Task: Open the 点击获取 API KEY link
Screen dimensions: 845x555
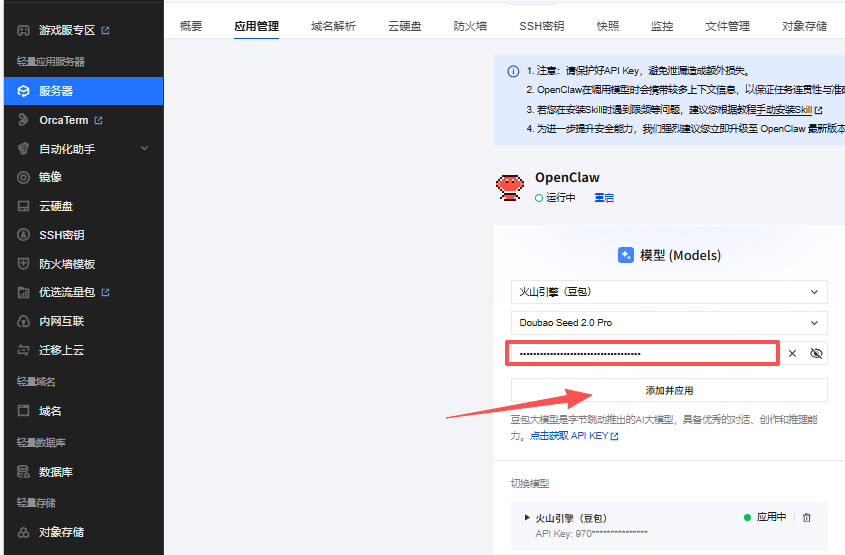Action: pos(574,435)
